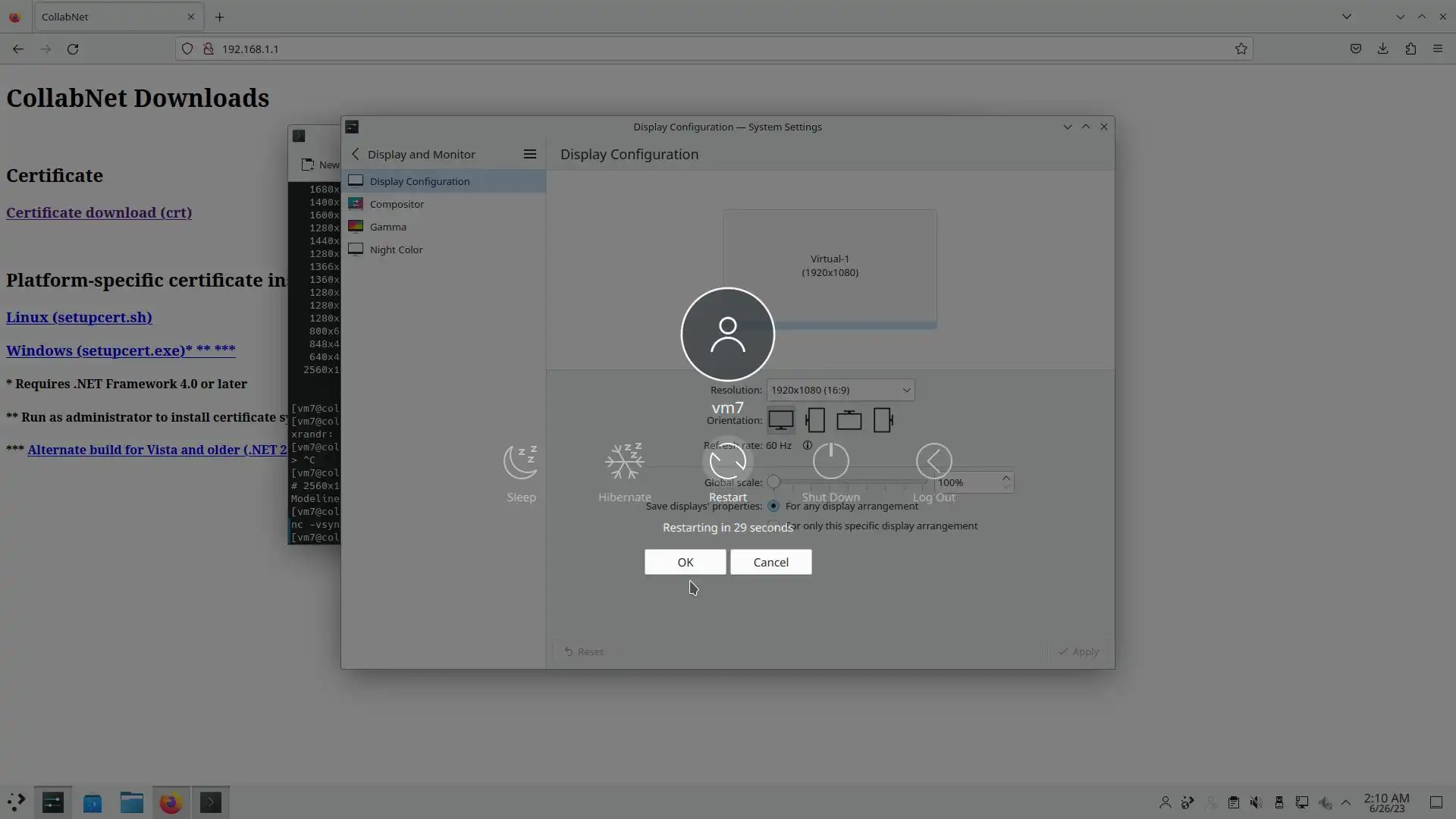Confirm restart with OK button
The height and width of the screenshot is (819, 1456).
point(685,562)
